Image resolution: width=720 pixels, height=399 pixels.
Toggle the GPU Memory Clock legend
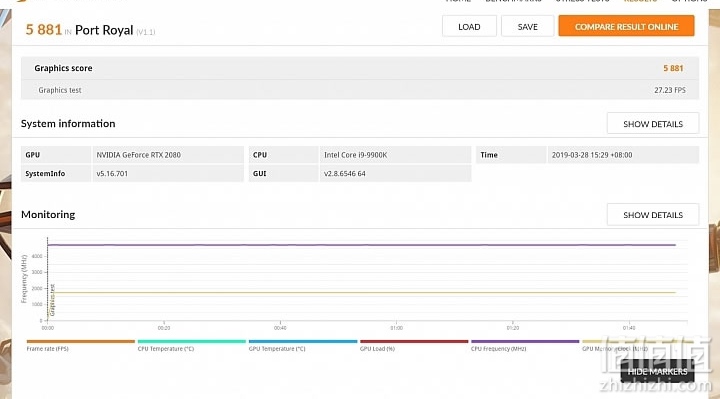pos(636,345)
